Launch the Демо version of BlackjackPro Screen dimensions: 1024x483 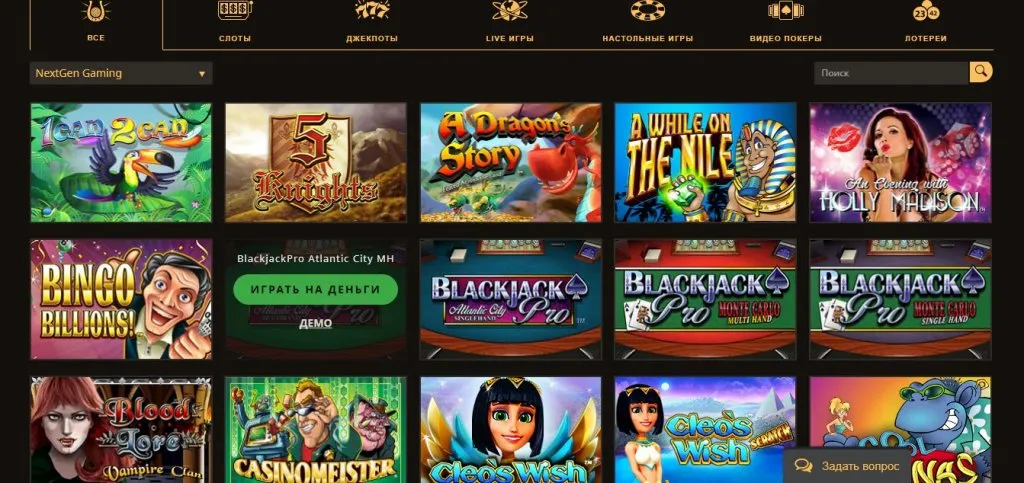pos(315,323)
